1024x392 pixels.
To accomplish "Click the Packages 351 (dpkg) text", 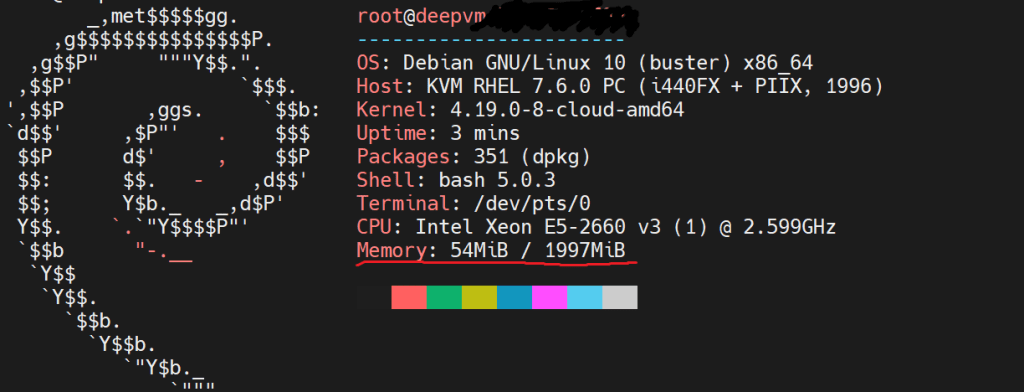I will click(x=474, y=157).
